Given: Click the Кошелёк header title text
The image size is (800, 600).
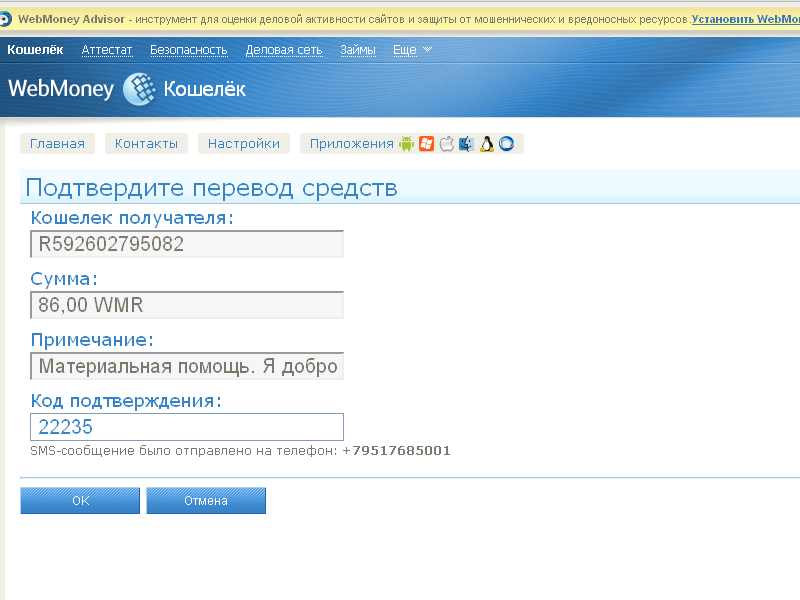Looking at the screenshot, I should [205, 89].
